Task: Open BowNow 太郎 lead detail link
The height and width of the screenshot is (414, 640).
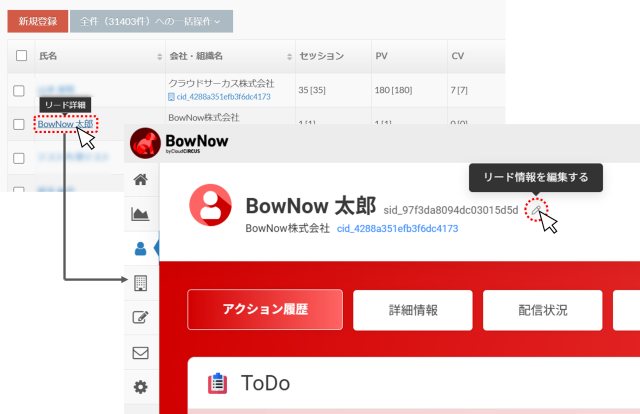Action: 65,124
